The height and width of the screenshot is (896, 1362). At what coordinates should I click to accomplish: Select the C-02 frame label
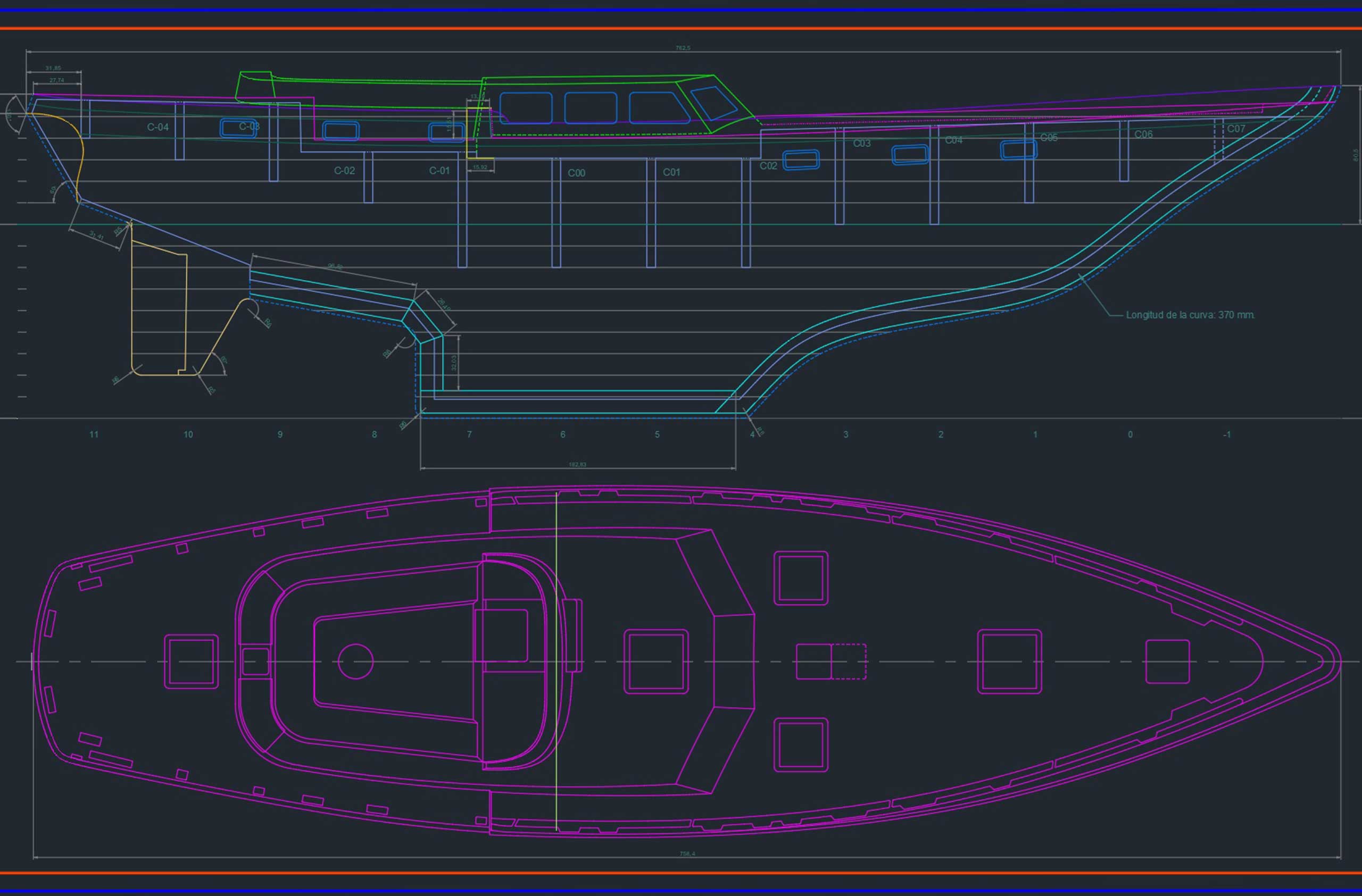click(345, 170)
